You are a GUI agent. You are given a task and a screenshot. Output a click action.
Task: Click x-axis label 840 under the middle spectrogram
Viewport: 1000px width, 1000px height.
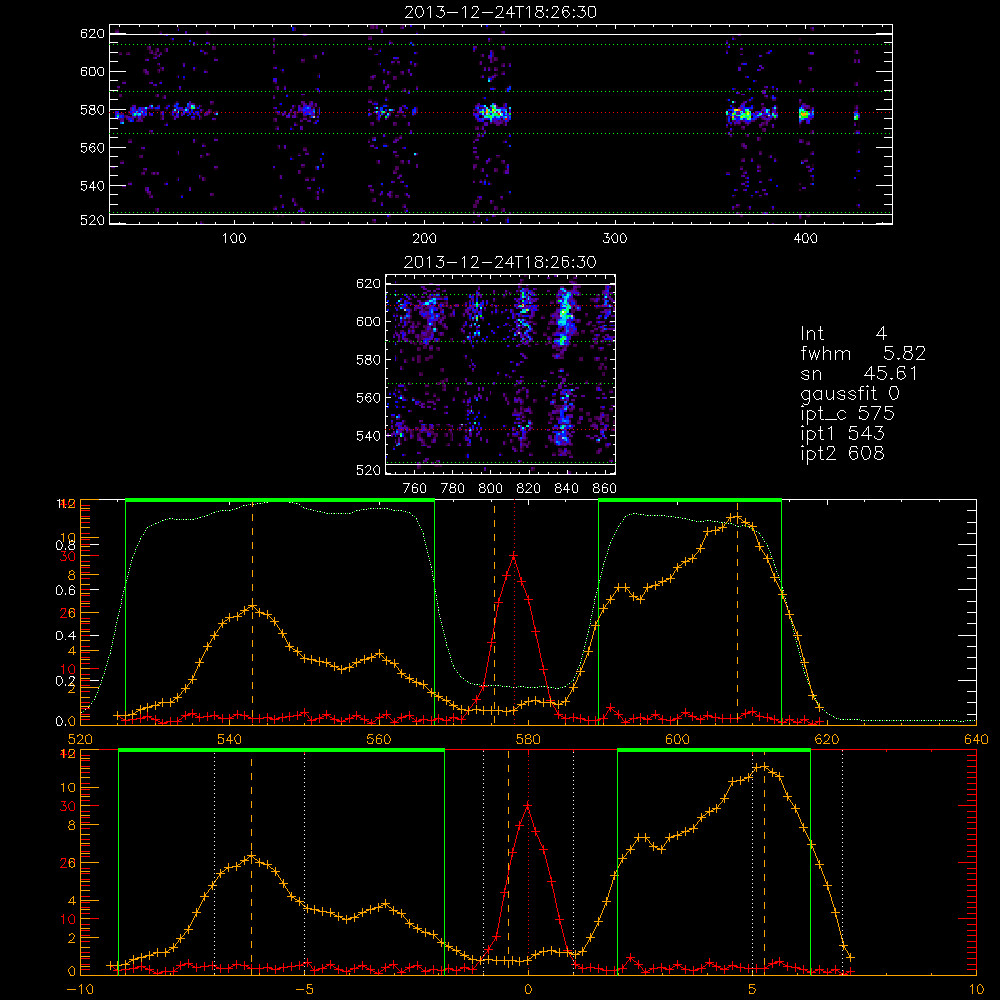(566, 489)
